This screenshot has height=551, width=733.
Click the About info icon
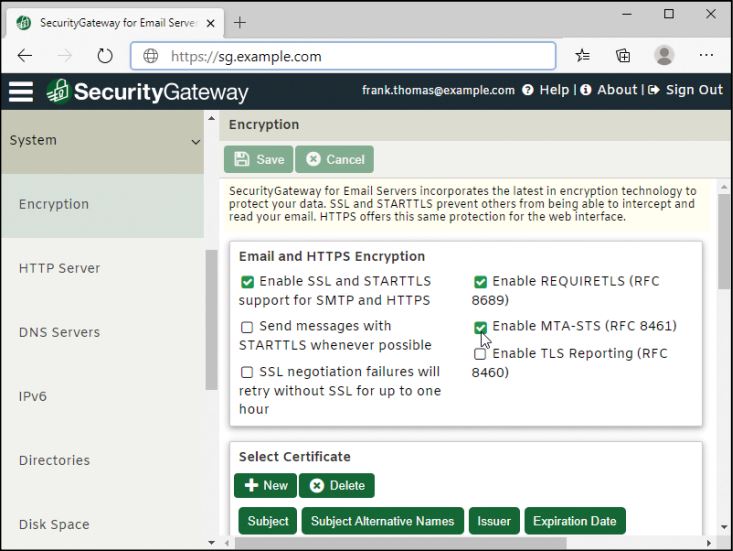coord(586,90)
